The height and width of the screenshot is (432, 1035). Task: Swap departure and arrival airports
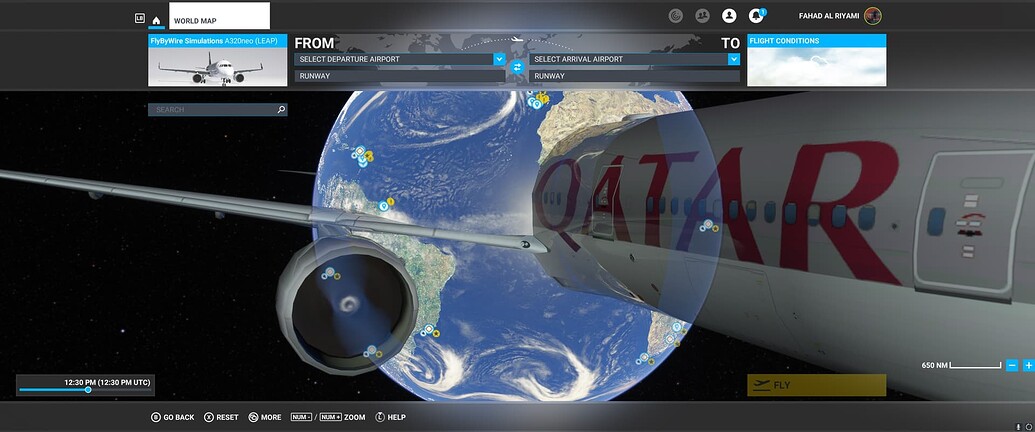pyautogui.click(x=518, y=67)
